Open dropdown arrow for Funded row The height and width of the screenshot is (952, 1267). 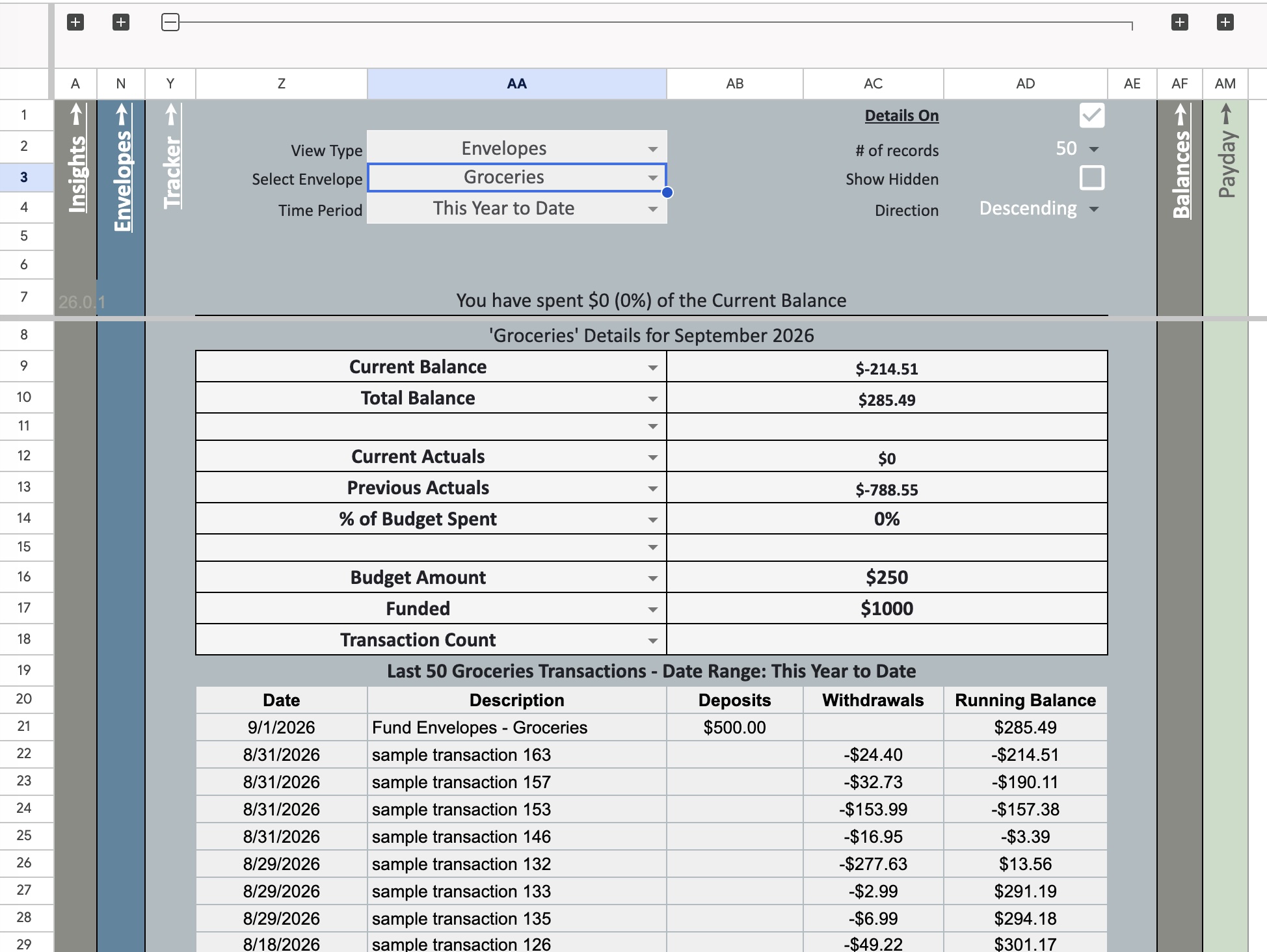coord(652,610)
